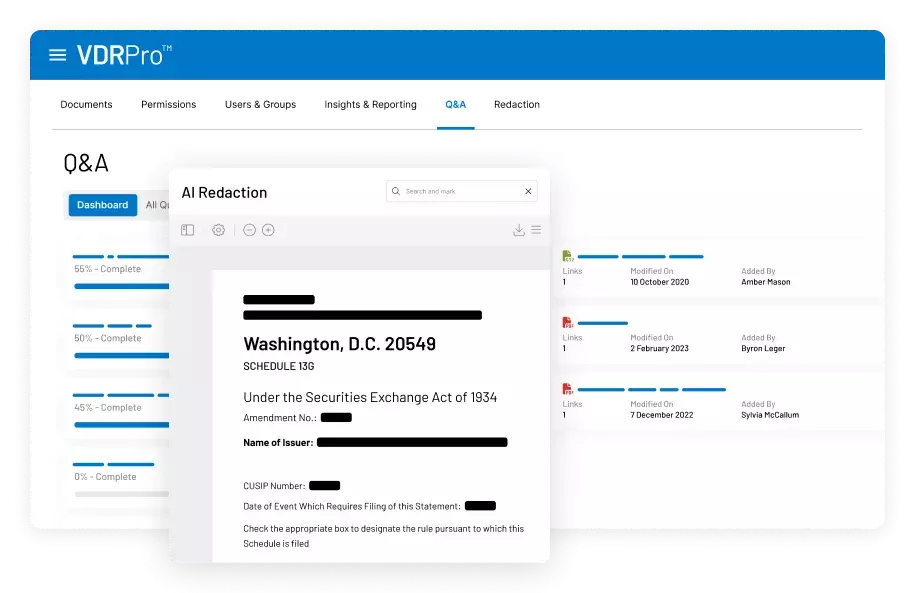Open the PDF file added by Byron Leger
915x593 pixels.
point(567,323)
